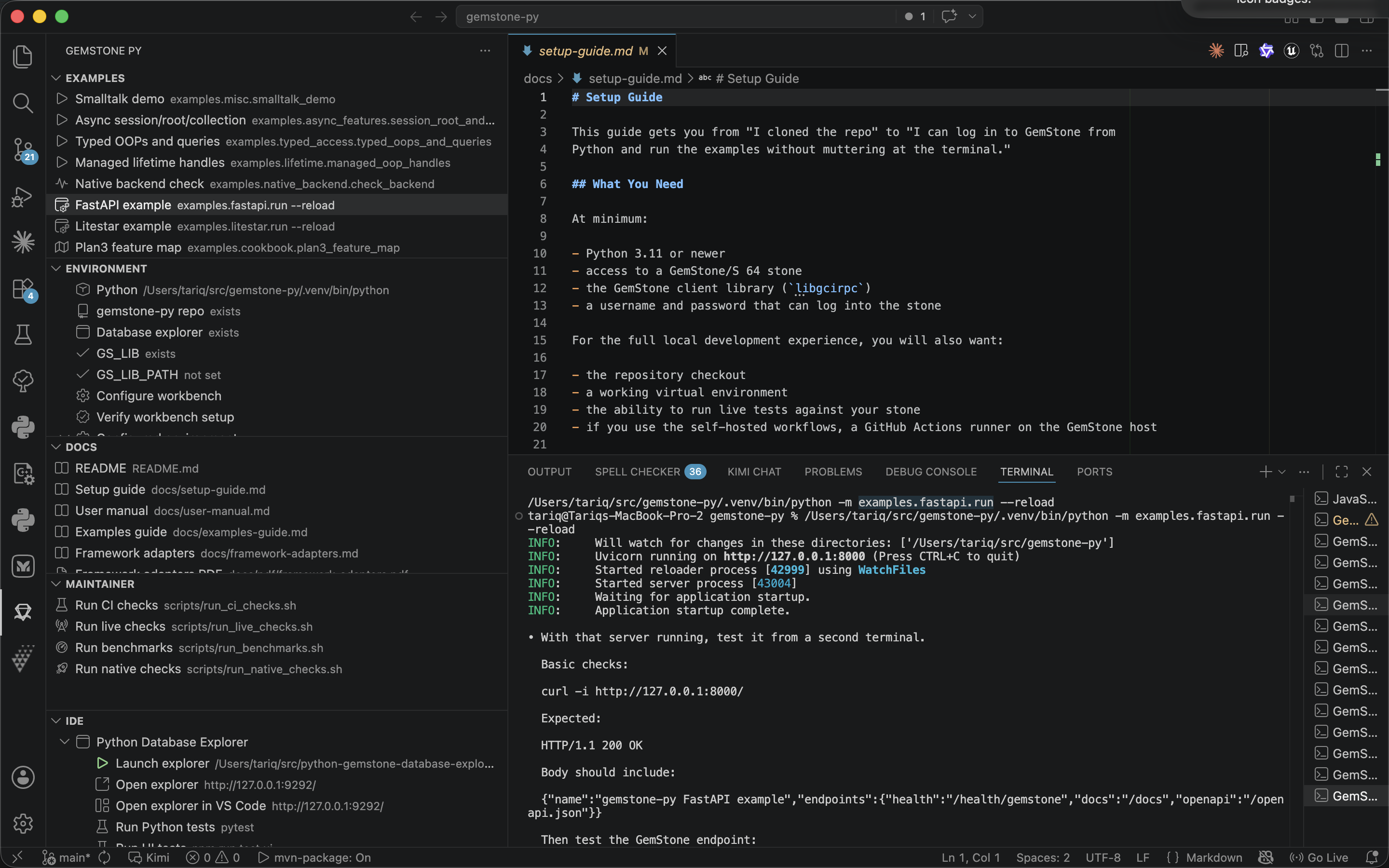
Task: Open FastAPI example run entry
Action: pos(277,205)
